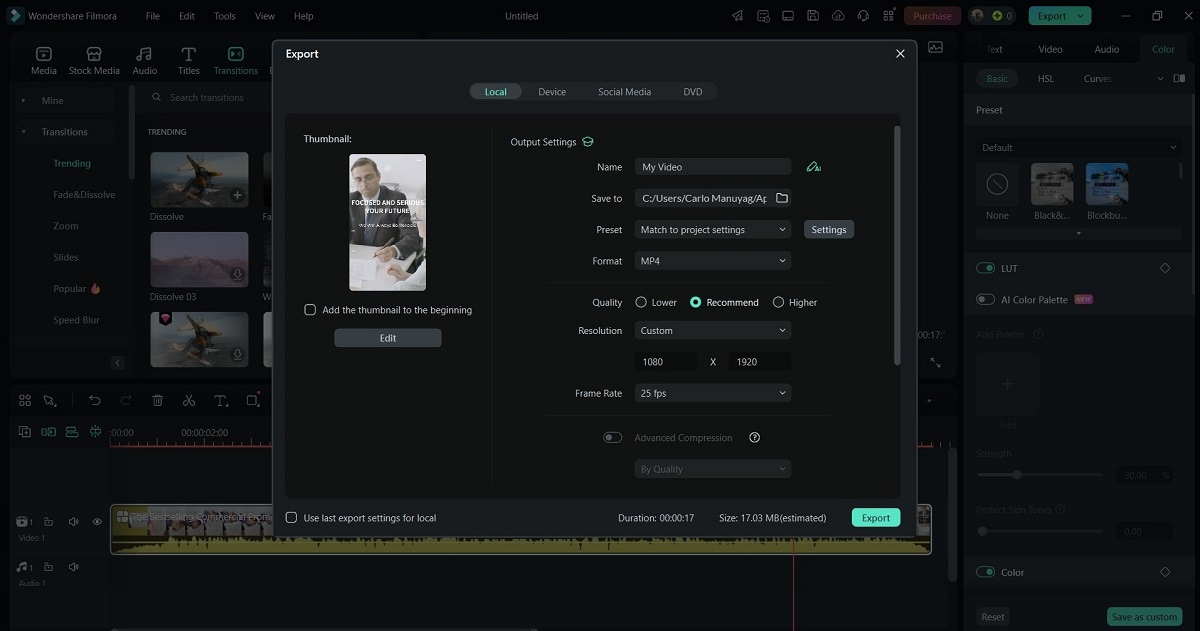
Task: Click the Save to folder browse icon
Action: 782,198
